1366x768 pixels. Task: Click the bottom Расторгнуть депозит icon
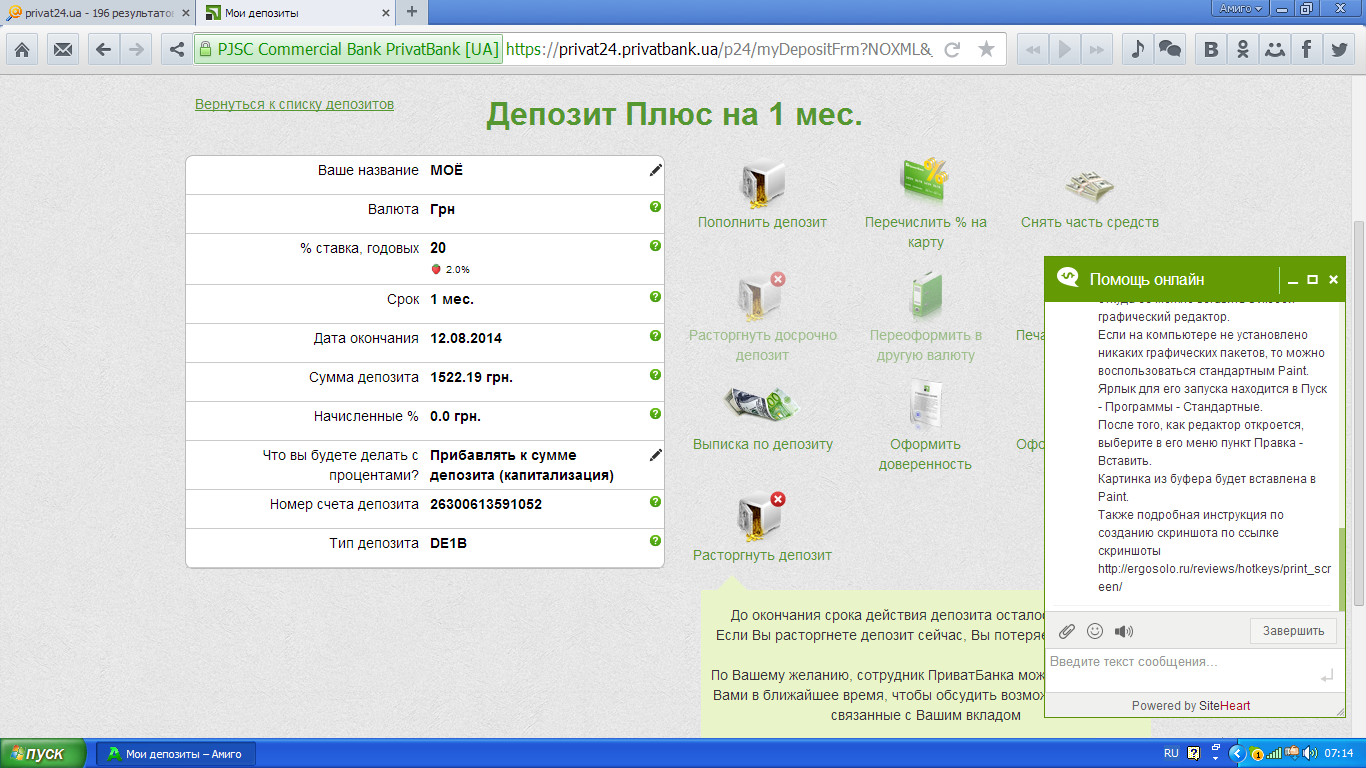762,517
